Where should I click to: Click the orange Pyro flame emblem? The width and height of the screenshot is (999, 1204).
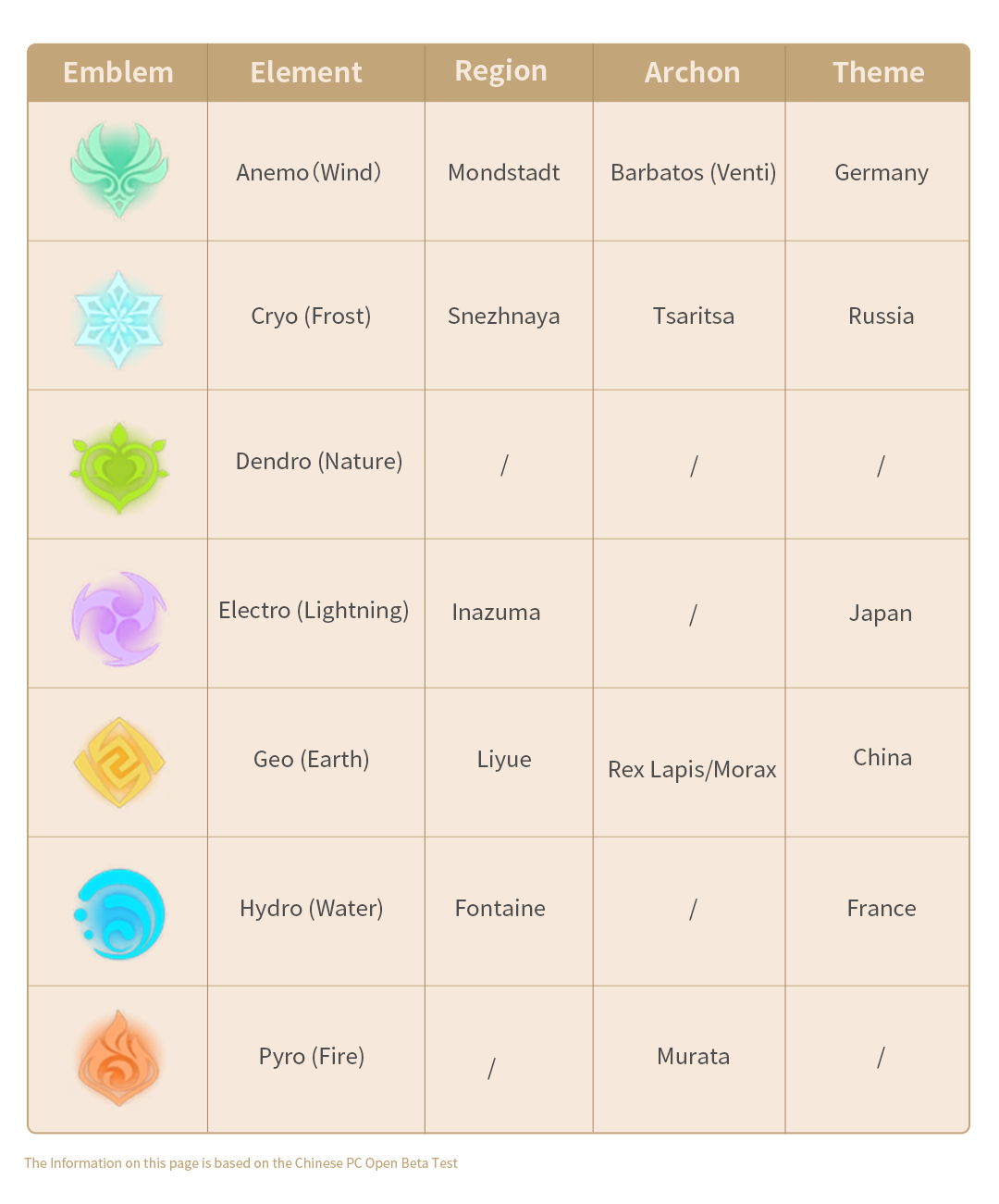click(119, 1058)
